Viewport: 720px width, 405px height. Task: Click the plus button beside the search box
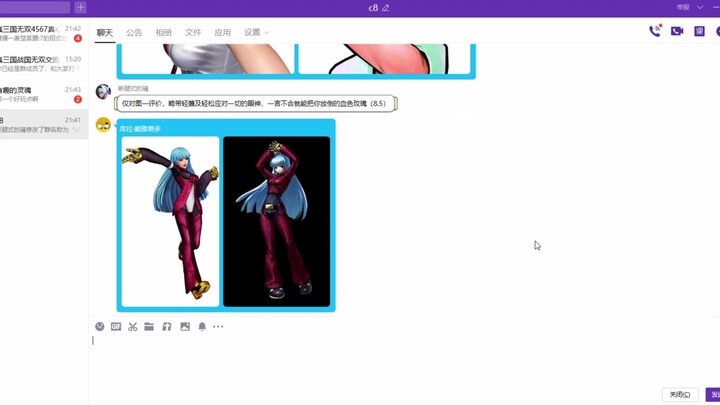80,7
